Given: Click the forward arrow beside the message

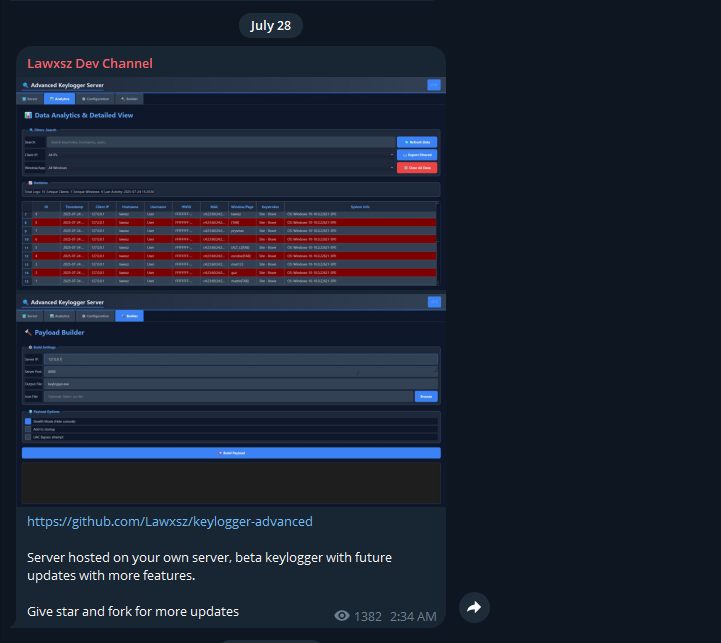Looking at the screenshot, I should click(x=474, y=607).
